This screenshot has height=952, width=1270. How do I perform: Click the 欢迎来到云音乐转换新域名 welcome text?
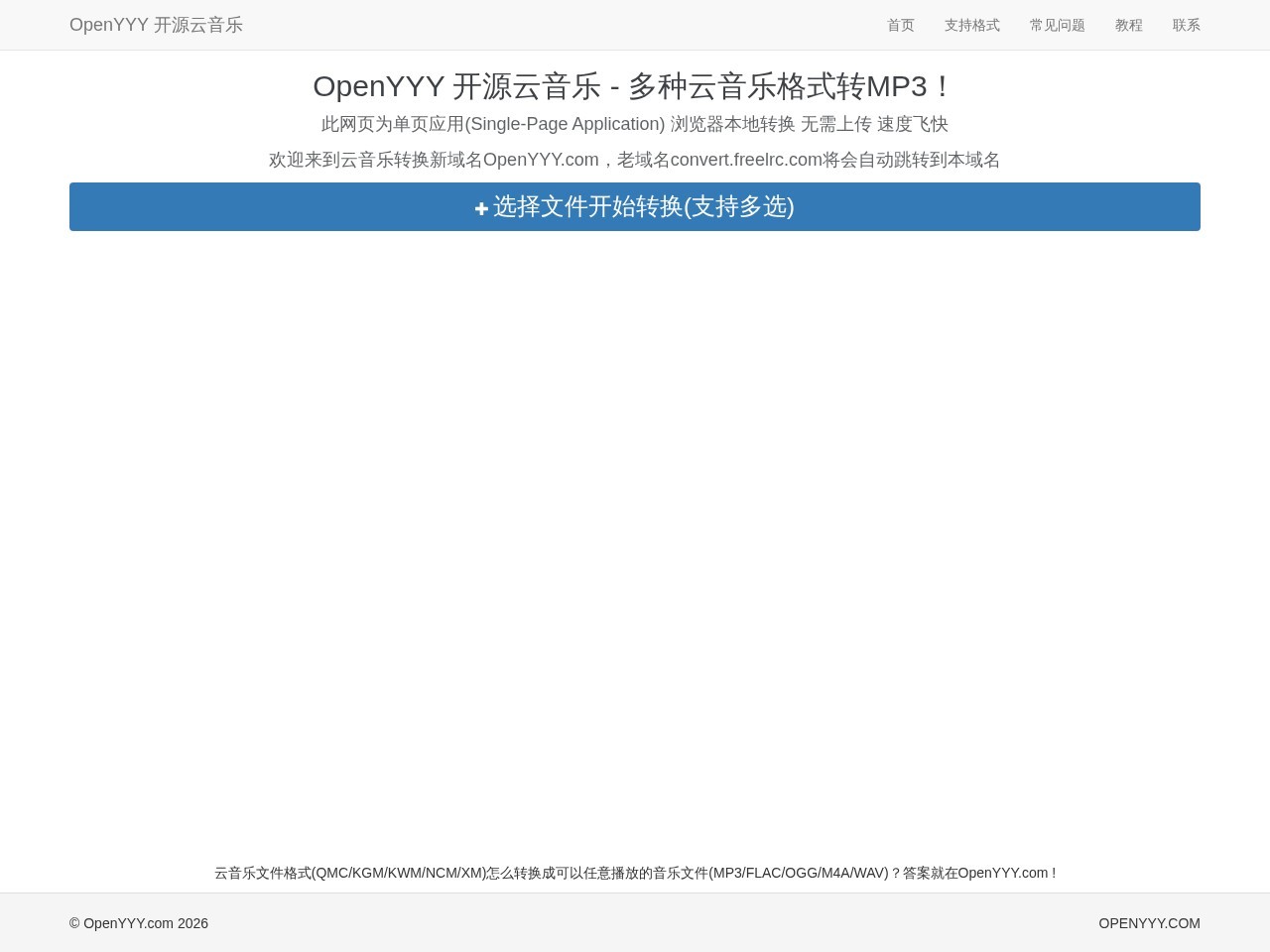tap(375, 160)
